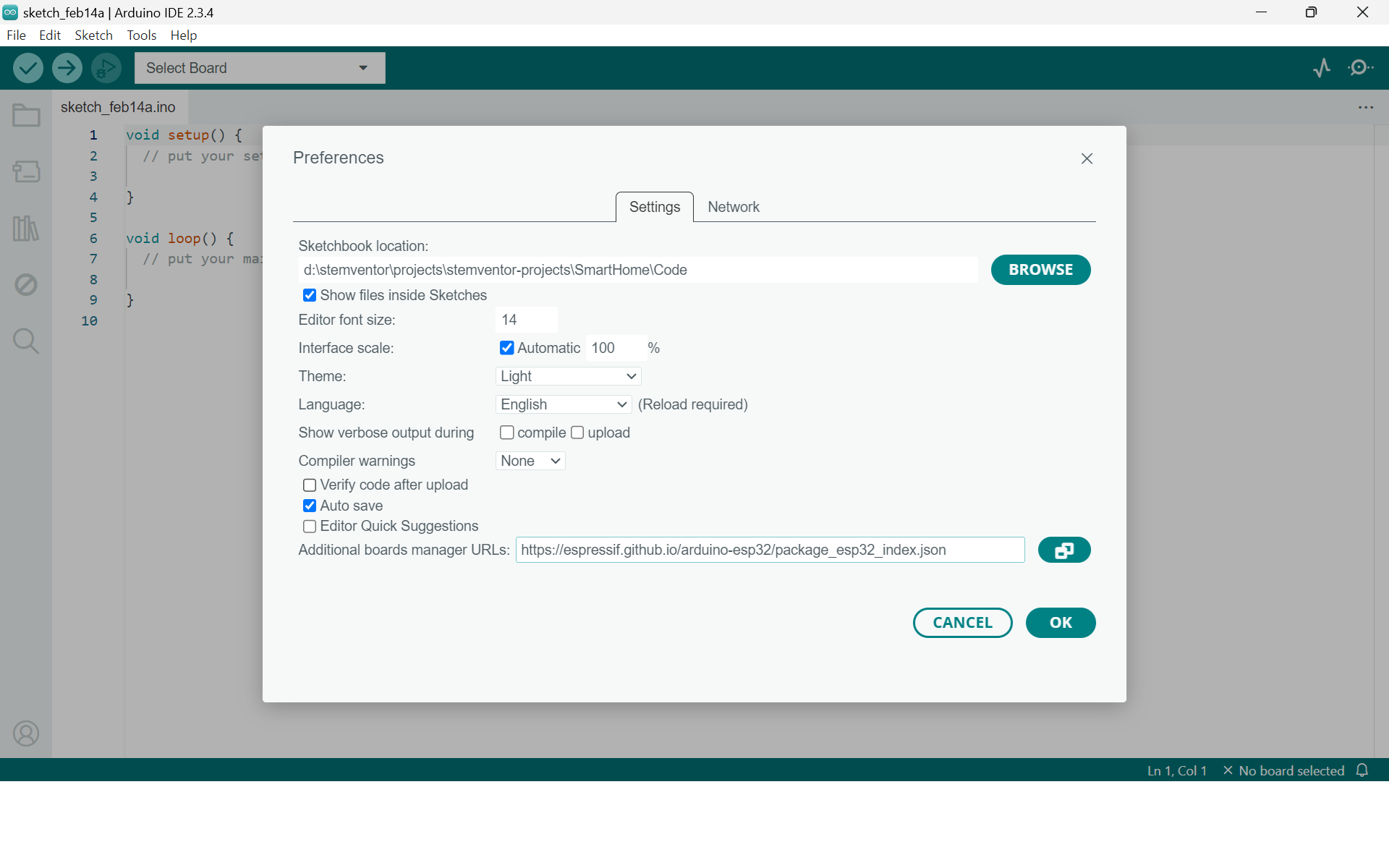Click line number 10 in the editor gutter

click(89, 320)
